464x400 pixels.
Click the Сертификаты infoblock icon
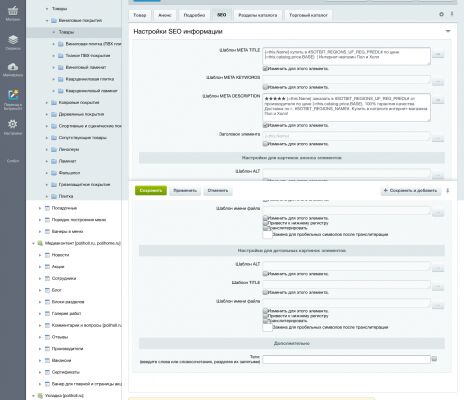pyautogui.click(x=47, y=372)
